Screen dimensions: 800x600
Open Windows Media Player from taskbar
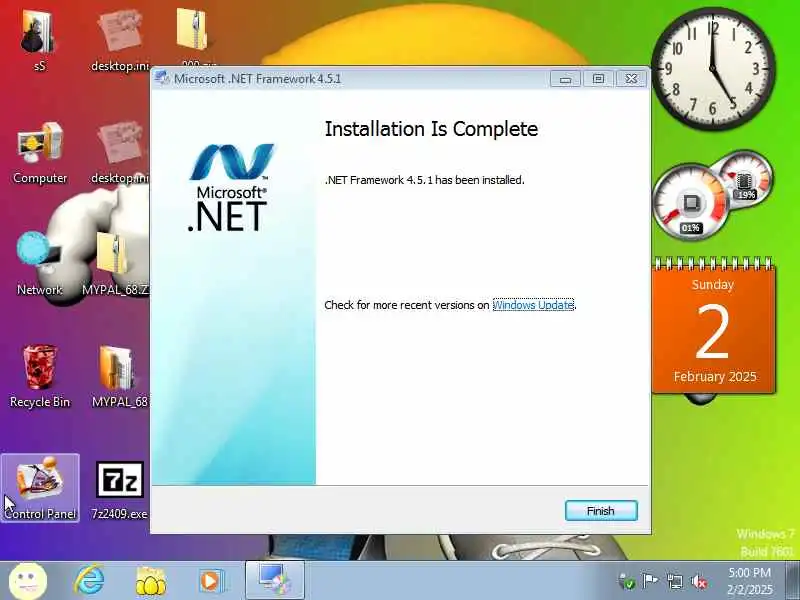(x=211, y=581)
